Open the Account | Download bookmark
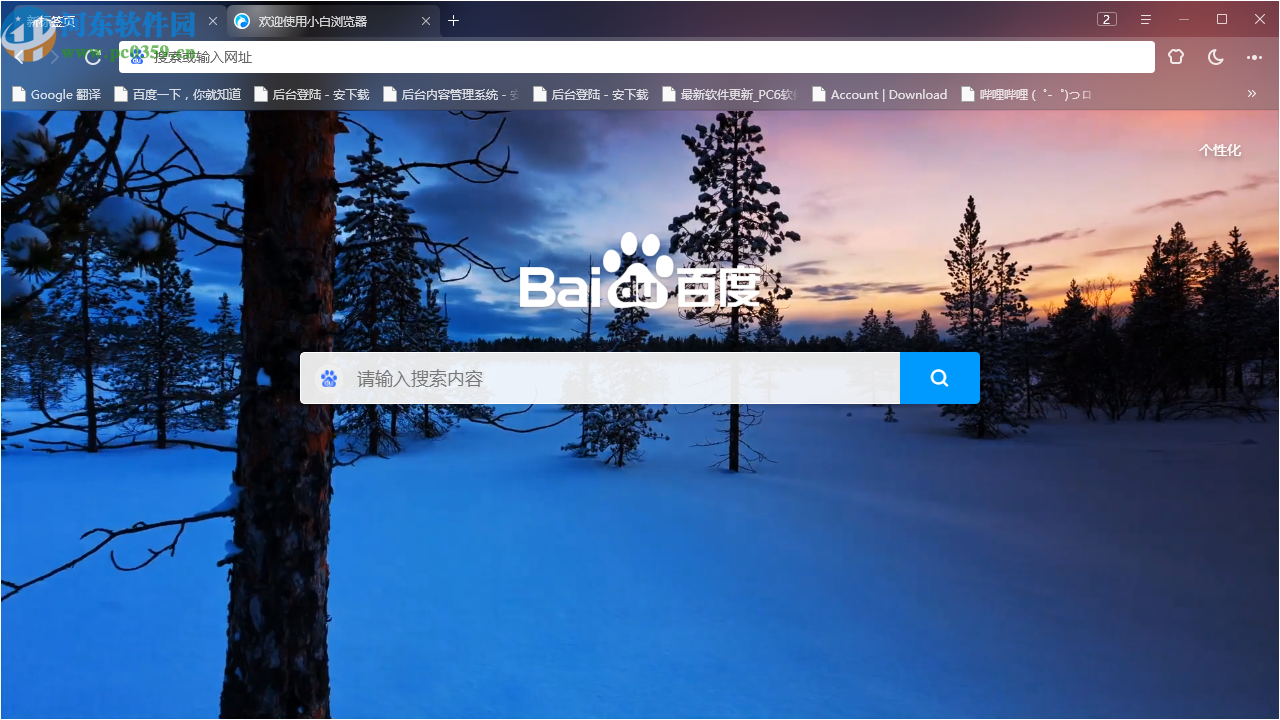 tap(880, 95)
